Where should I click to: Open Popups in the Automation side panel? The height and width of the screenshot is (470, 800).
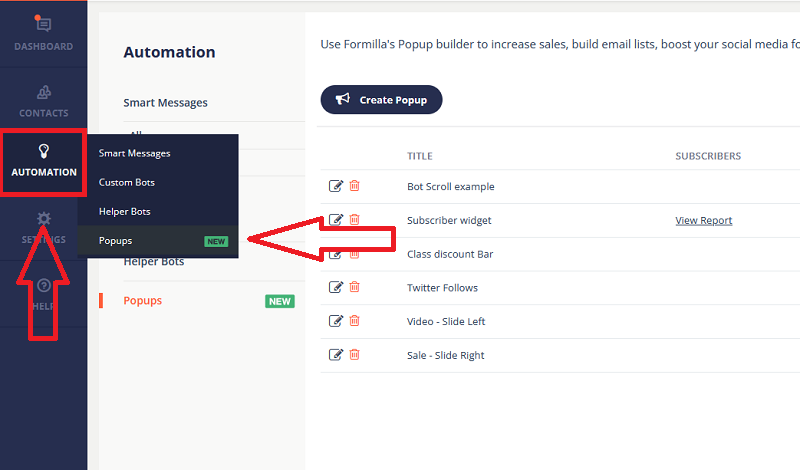[142, 300]
